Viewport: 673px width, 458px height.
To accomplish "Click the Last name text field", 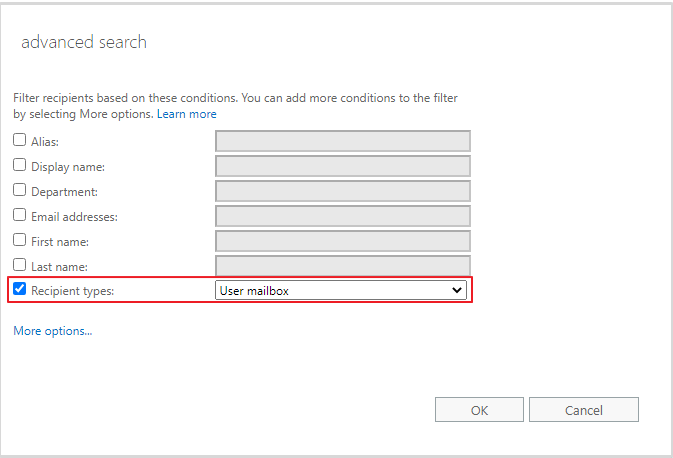I will (x=343, y=266).
